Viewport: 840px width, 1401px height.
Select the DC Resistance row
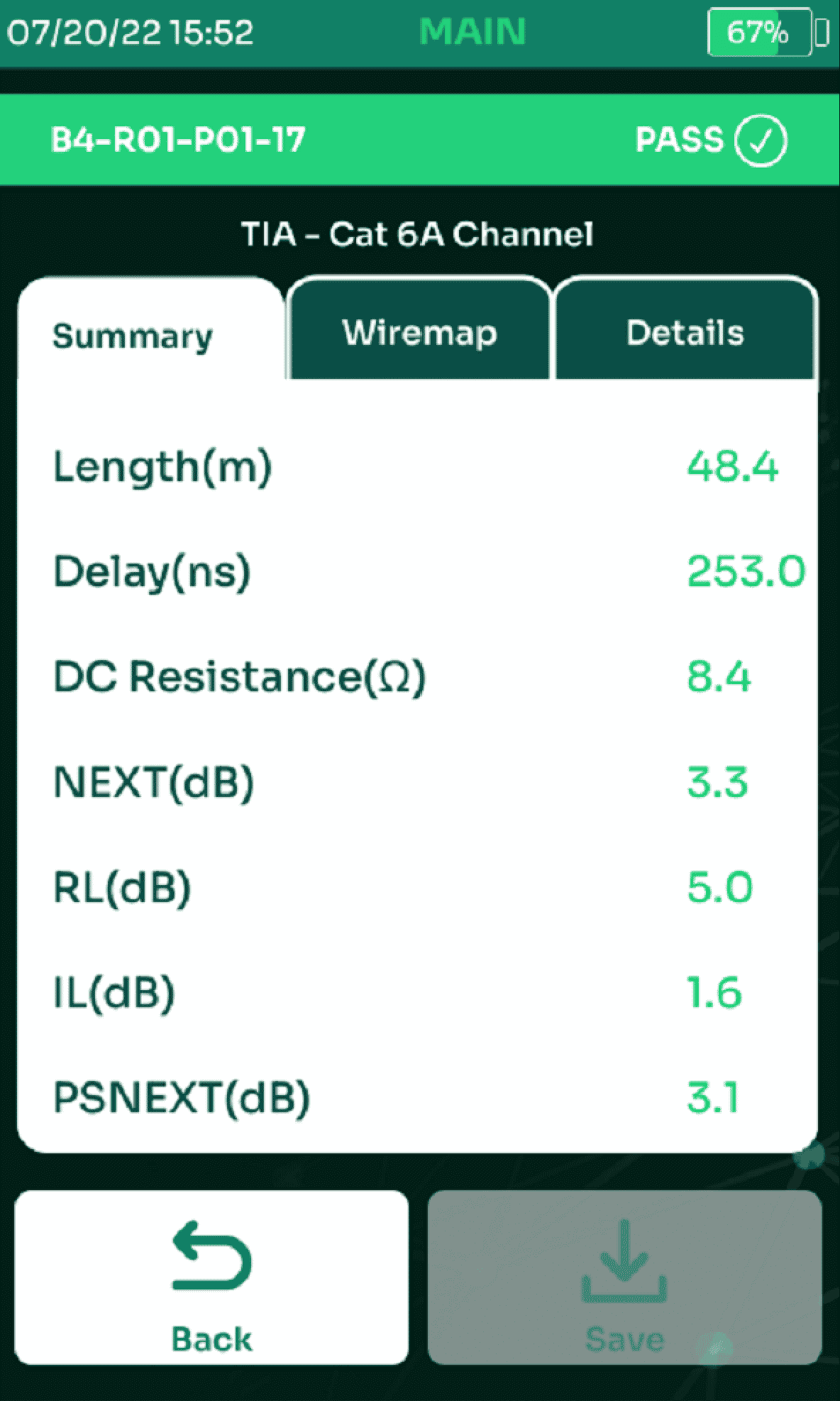[x=417, y=676]
